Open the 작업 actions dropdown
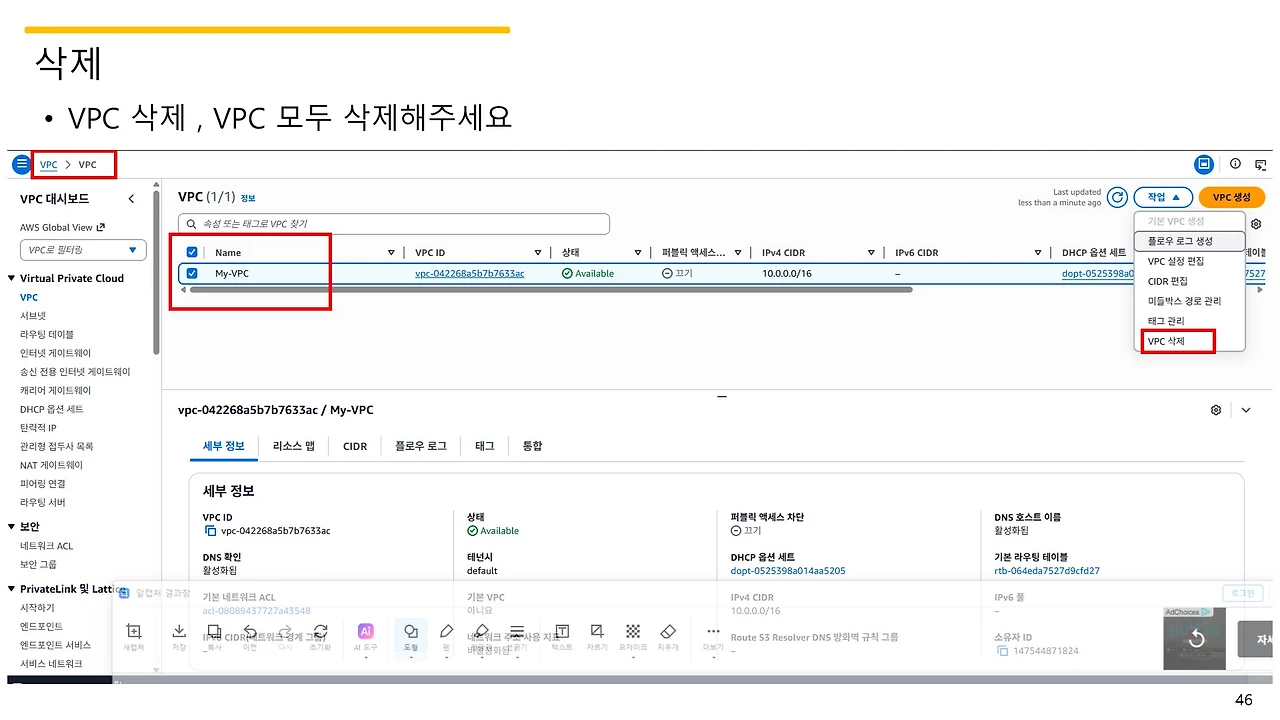Image resolution: width=1280 pixels, height=720 pixels. tap(1163, 197)
